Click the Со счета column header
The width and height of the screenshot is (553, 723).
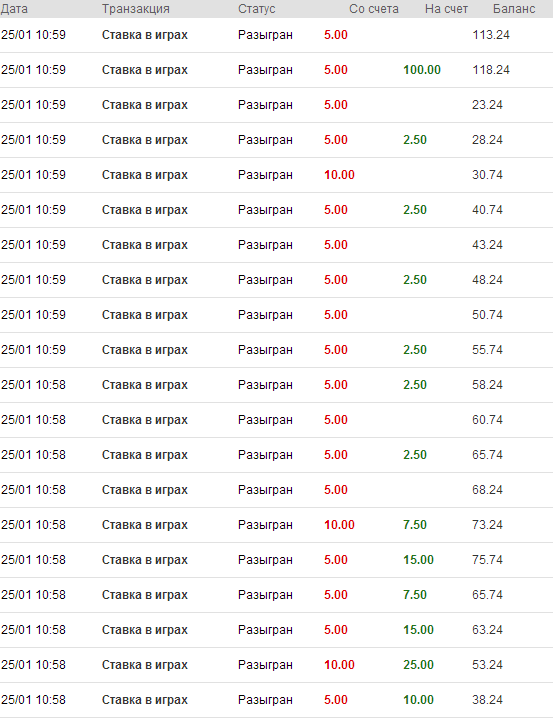[x=374, y=9]
